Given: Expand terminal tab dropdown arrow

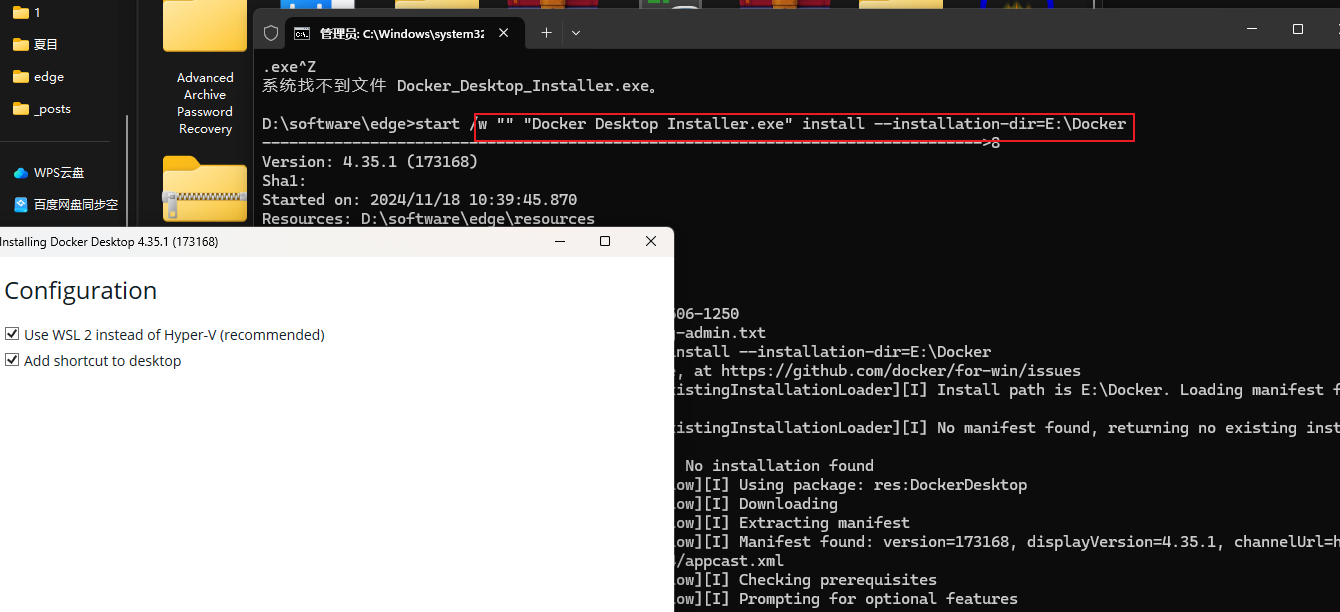Looking at the screenshot, I should 576,33.
